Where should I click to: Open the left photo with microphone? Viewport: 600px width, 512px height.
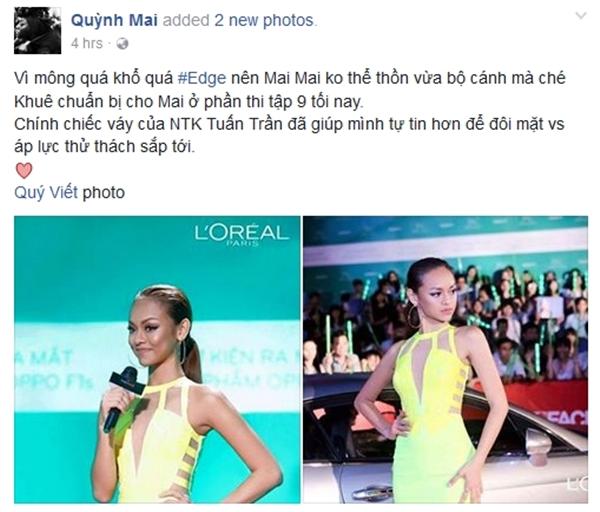[x=157, y=360]
